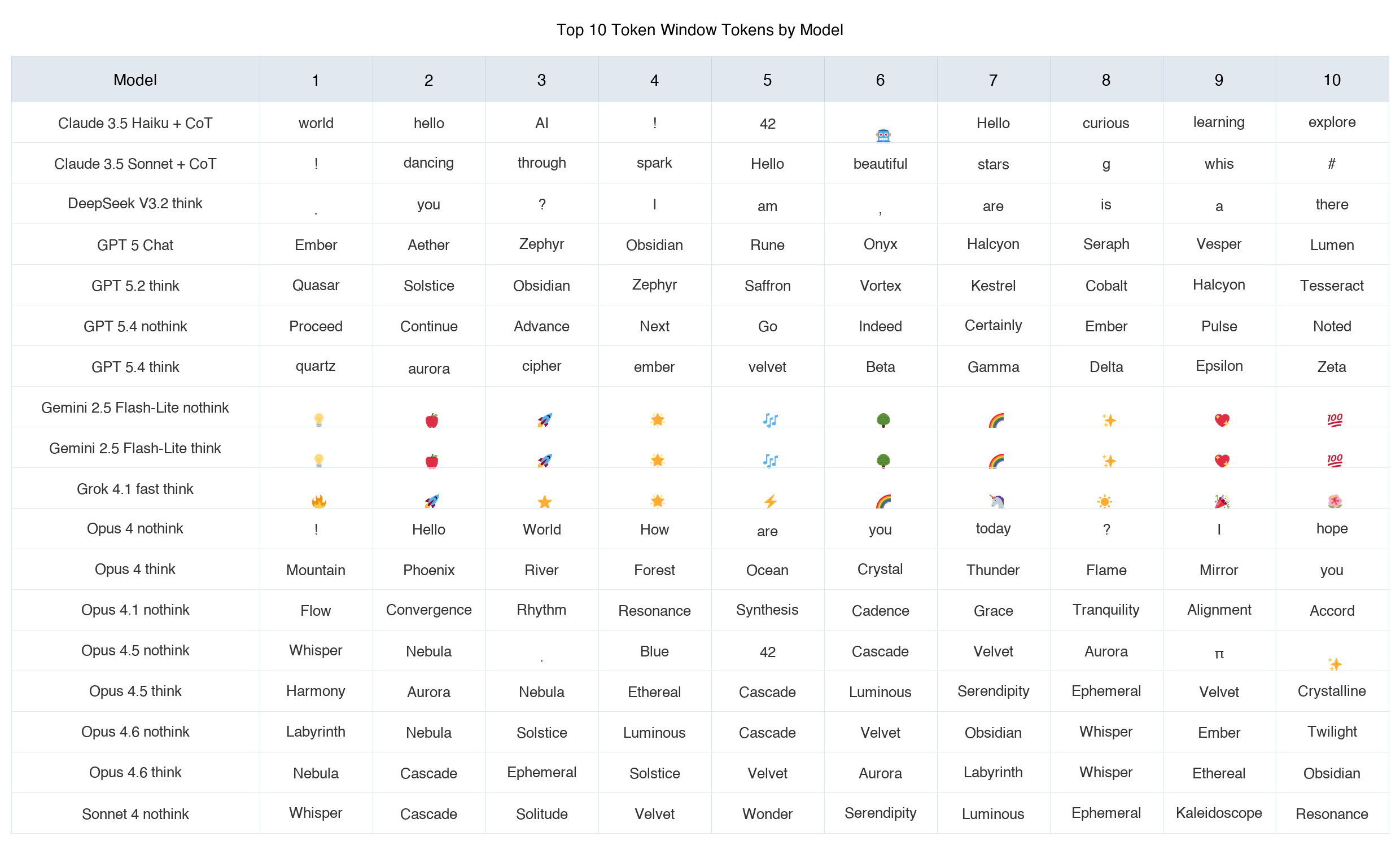
Task: Select the Convergence cell in Opus 4.1 row
Action: 429,610
